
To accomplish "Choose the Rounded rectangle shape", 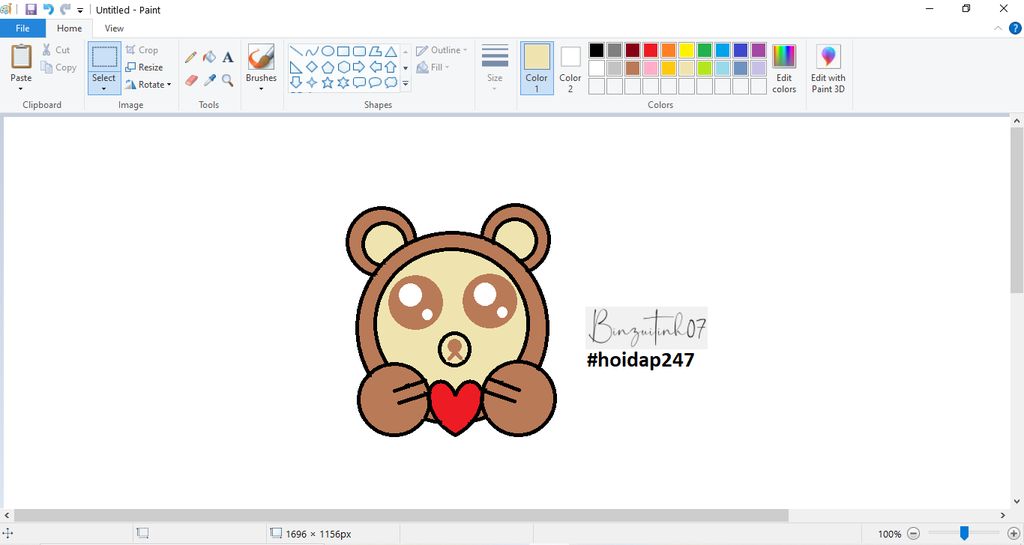I will click(359, 51).
